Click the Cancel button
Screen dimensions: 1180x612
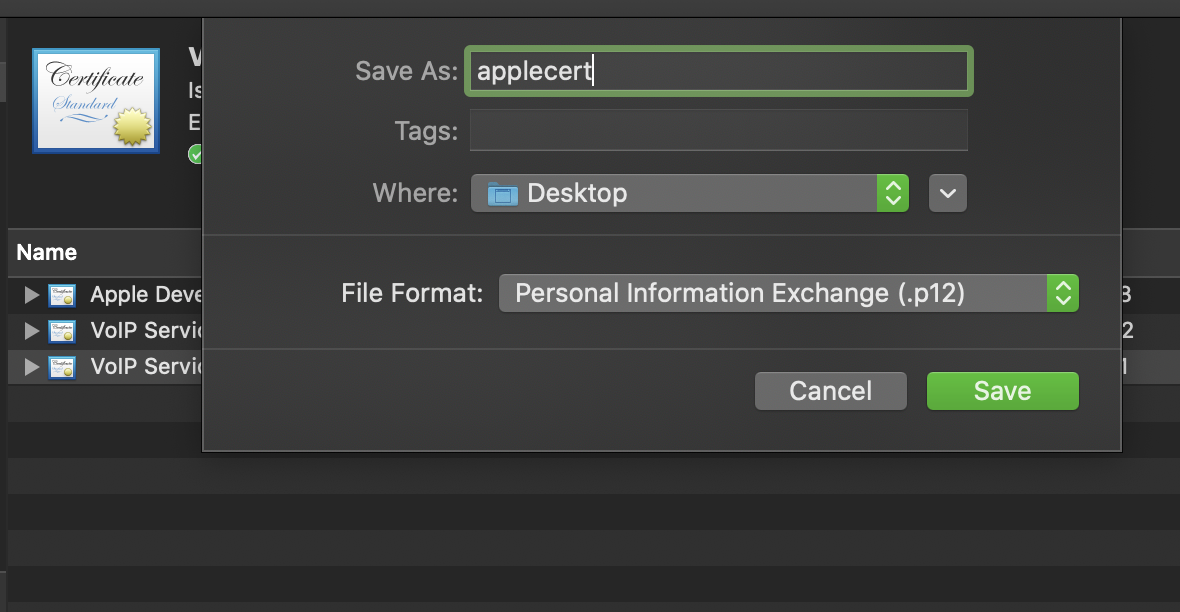point(830,390)
